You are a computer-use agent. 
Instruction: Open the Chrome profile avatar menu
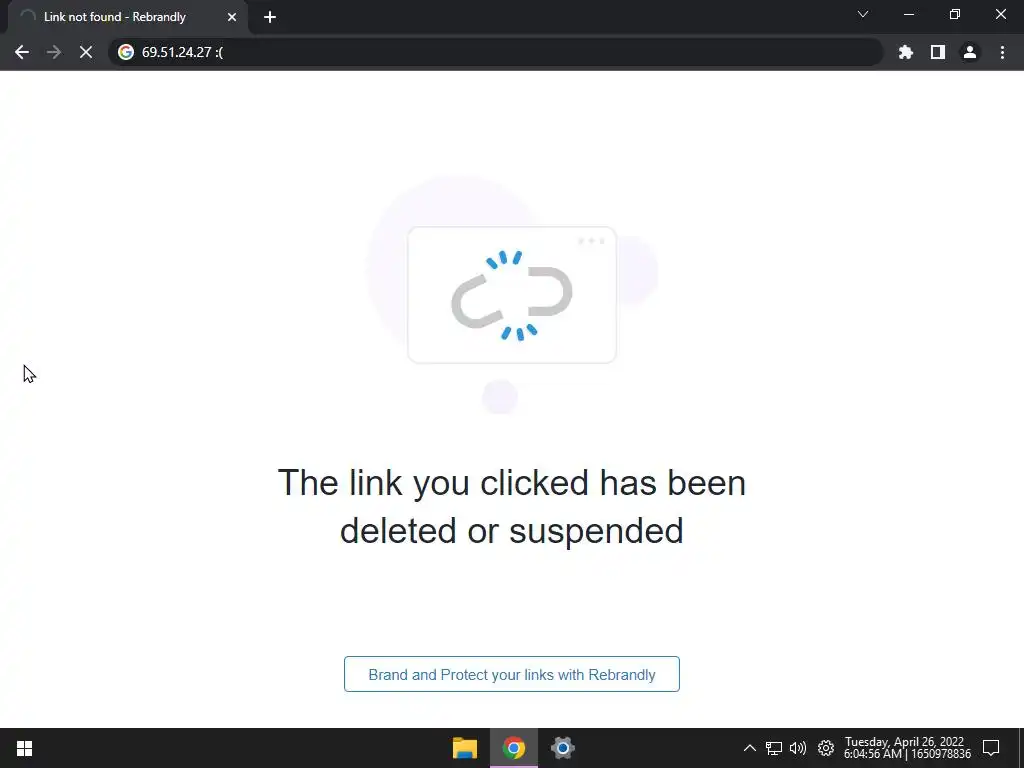(x=970, y=52)
